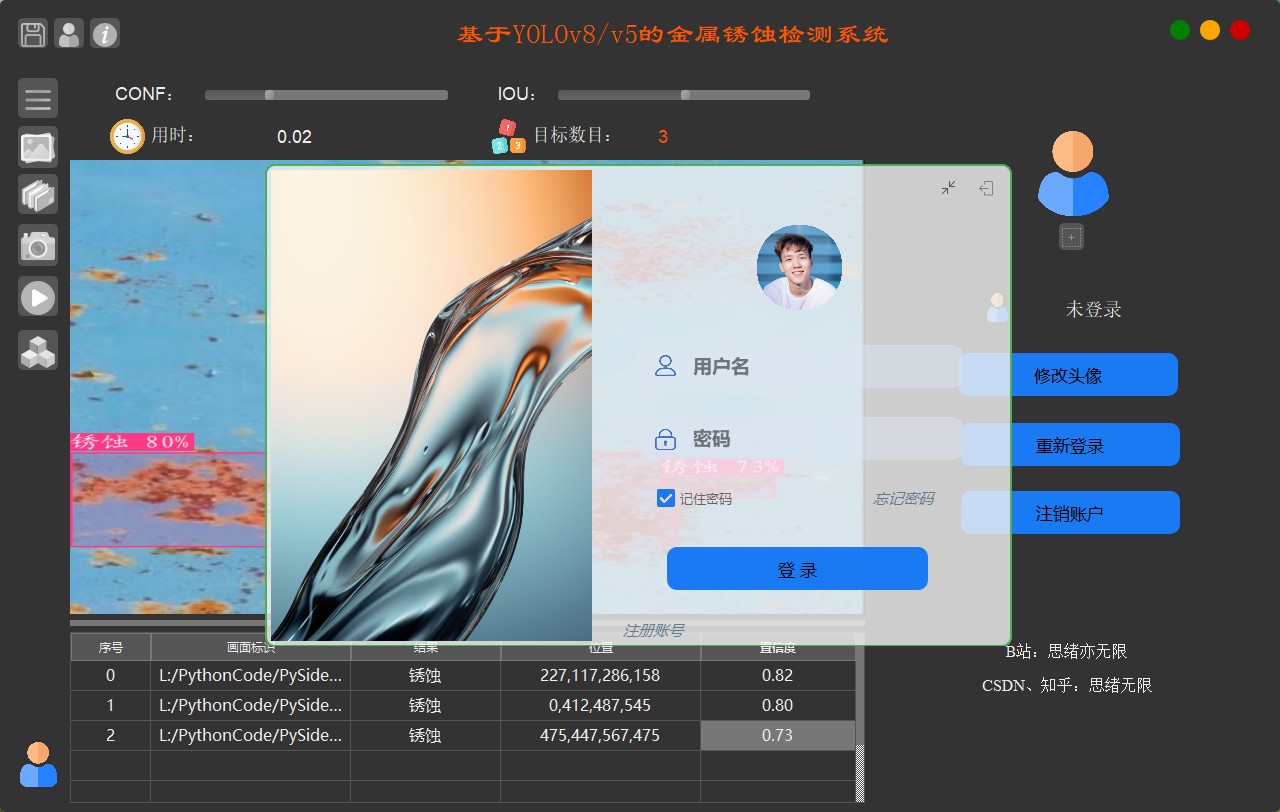Click the clock icon beside 用时

pos(127,136)
